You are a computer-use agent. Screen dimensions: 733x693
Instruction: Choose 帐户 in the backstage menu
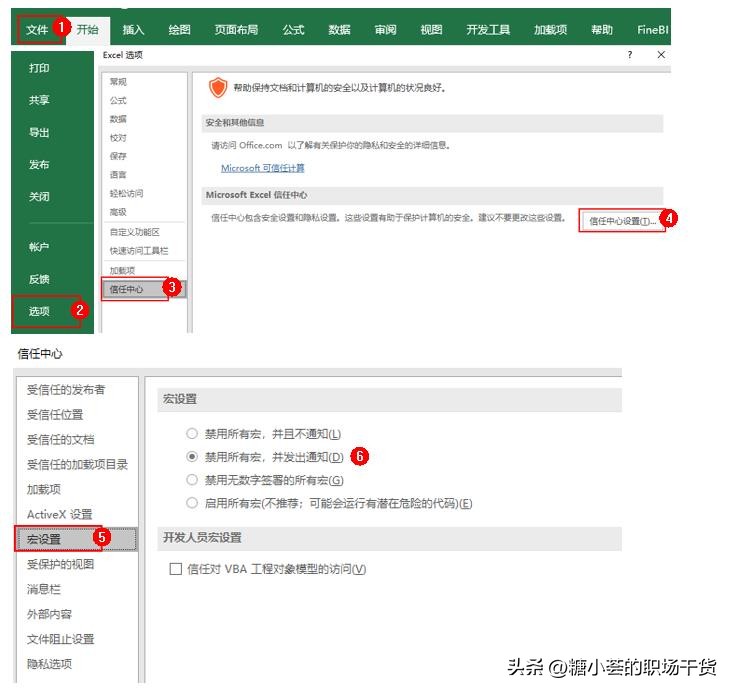click(x=39, y=247)
